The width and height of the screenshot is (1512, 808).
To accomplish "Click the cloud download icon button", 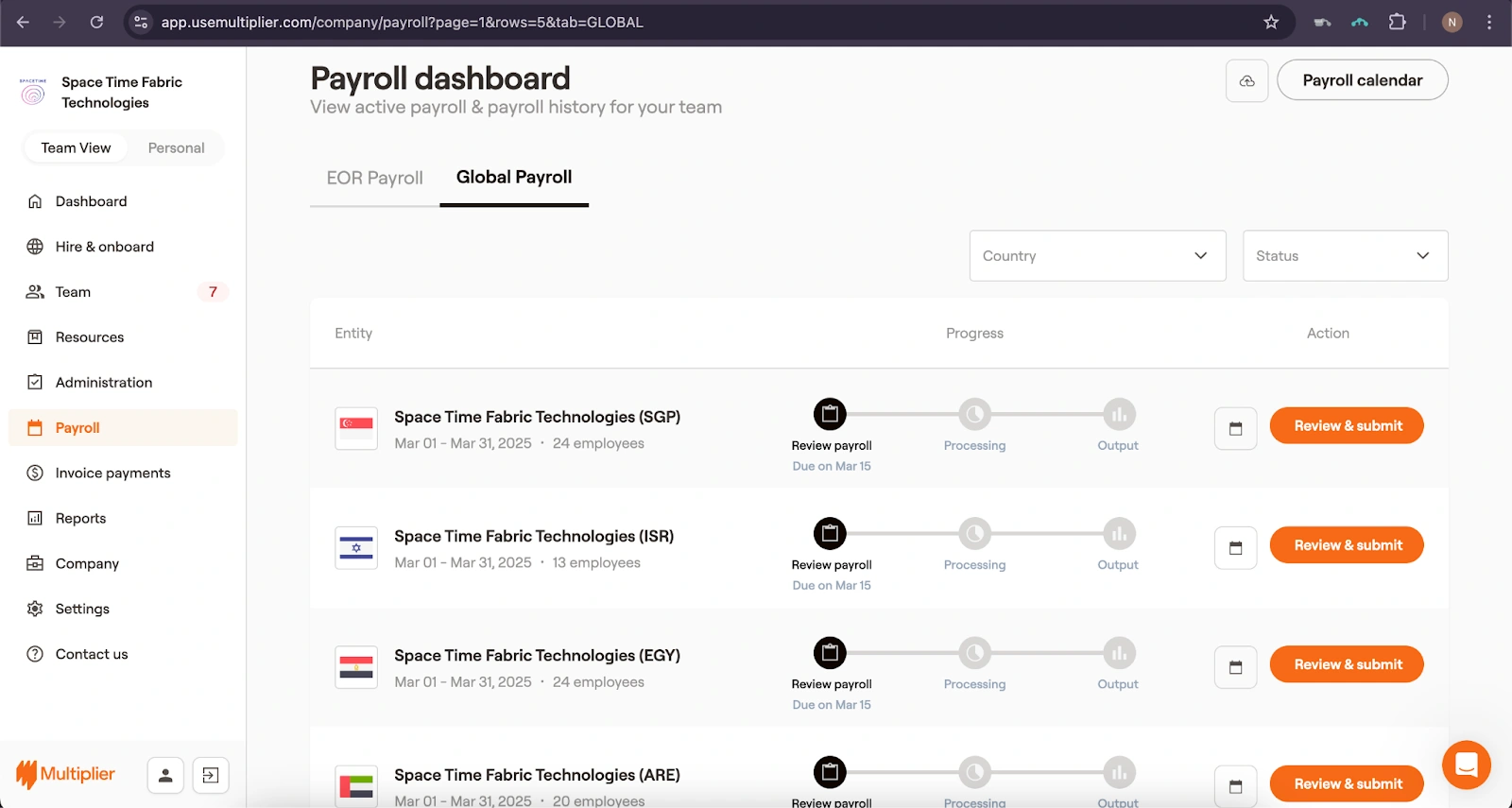I will [x=1247, y=81].
